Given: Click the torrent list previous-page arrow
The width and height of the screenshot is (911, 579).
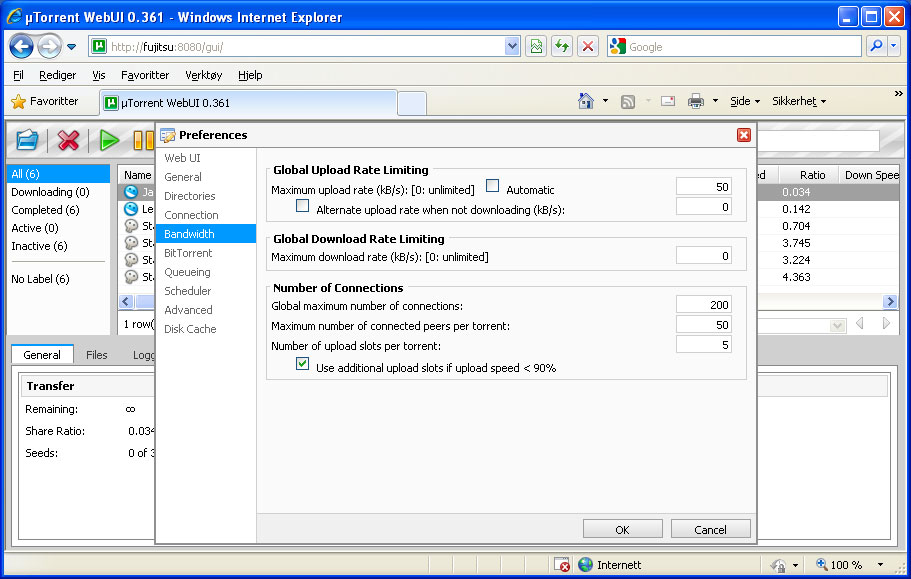Looking at the screenshot, I should pos(859,323).
